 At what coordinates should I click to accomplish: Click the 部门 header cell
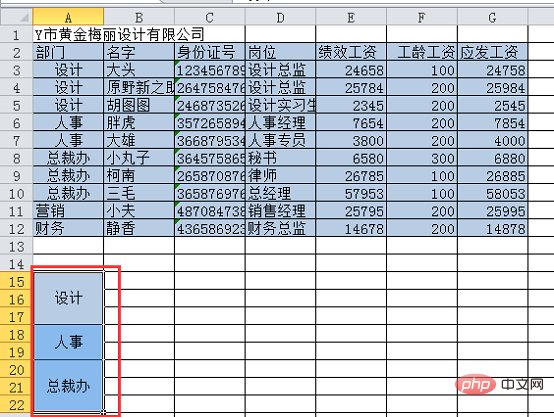[x=68, y=52]
